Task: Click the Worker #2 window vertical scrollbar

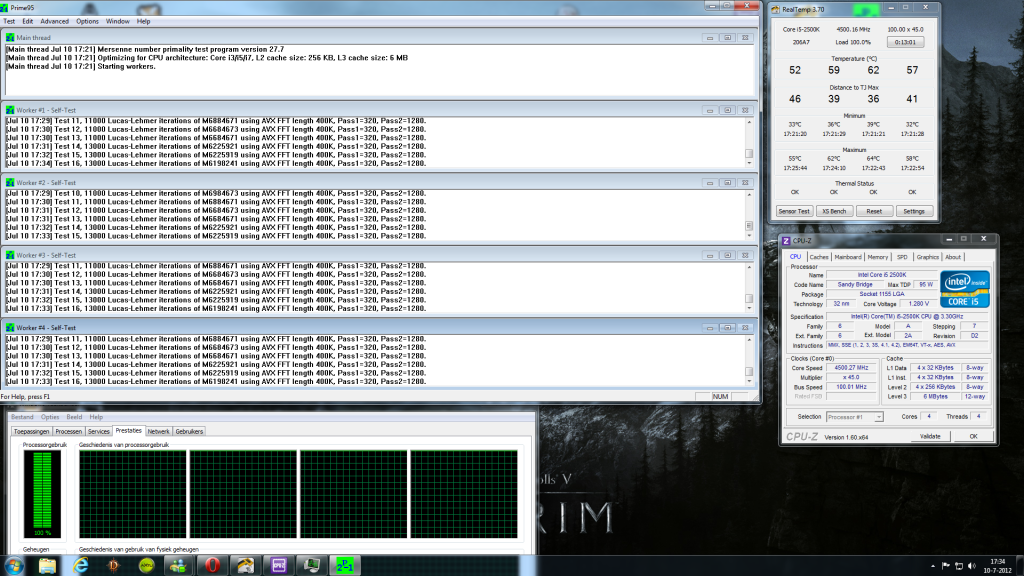Action: [x=749, y=215]
